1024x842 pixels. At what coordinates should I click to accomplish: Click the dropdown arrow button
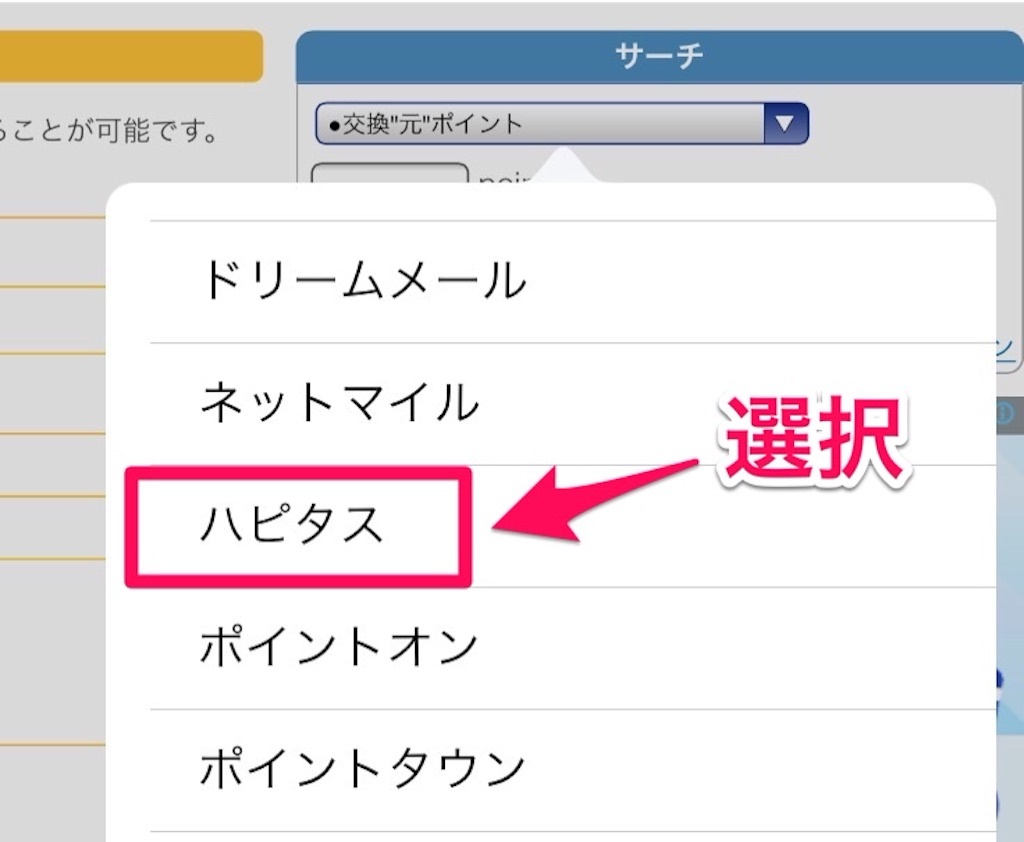coord(786,123)
